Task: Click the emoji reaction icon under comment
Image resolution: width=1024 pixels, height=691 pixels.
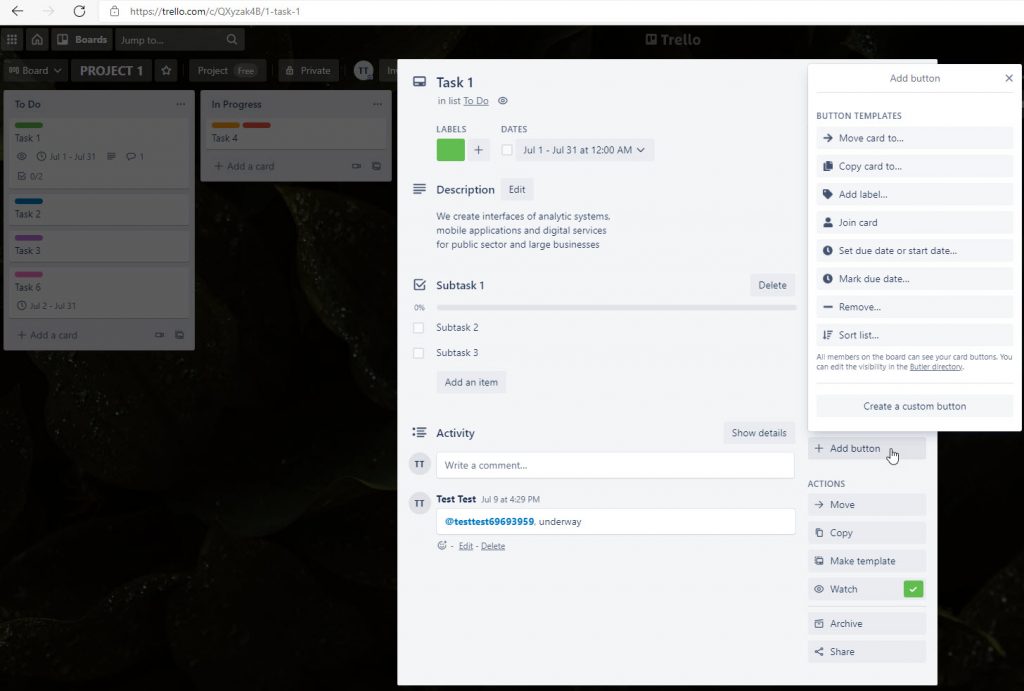Action: [x=442, y=545]
